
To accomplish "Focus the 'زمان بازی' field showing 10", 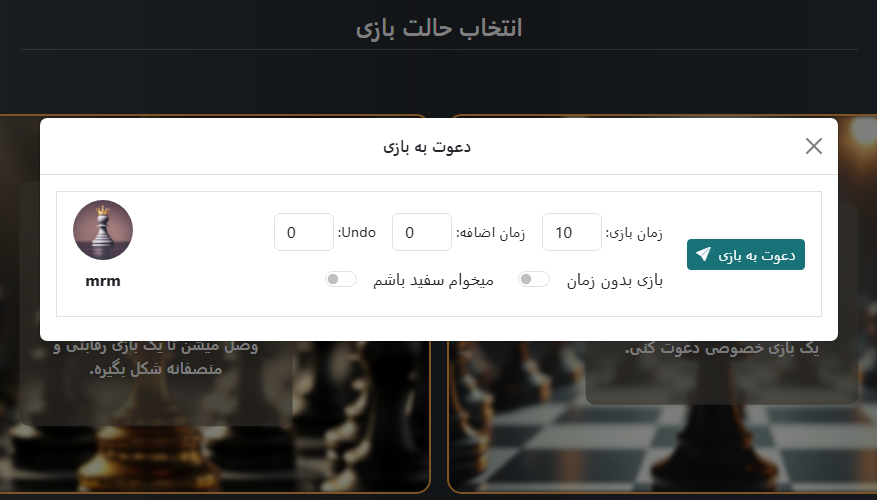I will pyautogui.click(x=571, y=232).
